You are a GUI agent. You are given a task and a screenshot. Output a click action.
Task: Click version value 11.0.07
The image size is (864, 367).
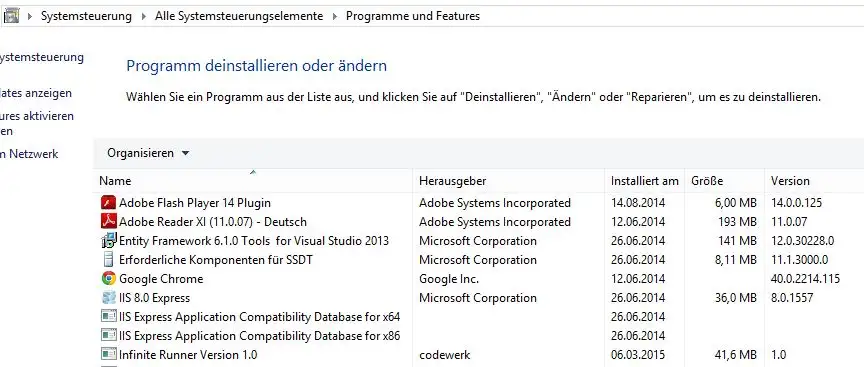tap(789, 222)
